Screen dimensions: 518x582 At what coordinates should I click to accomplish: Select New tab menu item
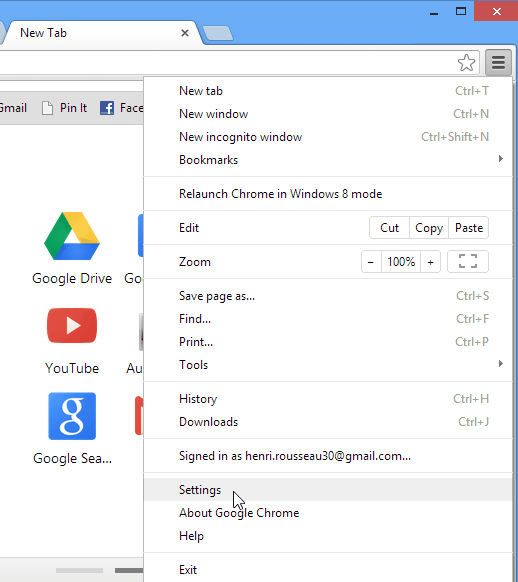point(328,91)
